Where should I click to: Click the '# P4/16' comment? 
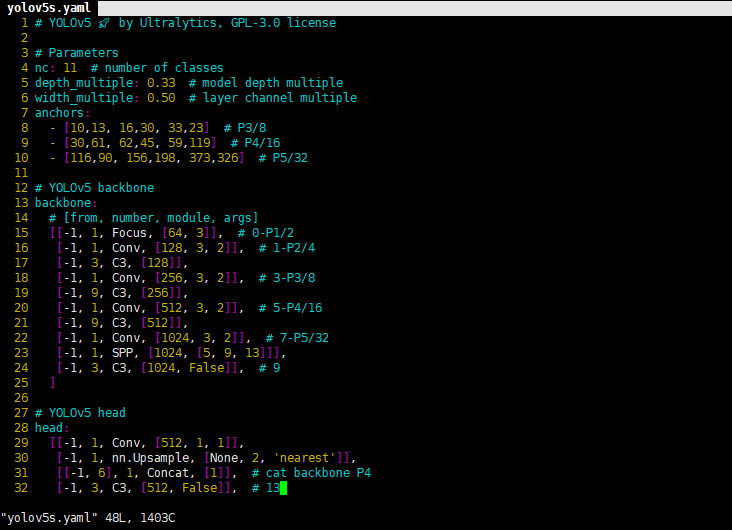click(x=255, y=142)
